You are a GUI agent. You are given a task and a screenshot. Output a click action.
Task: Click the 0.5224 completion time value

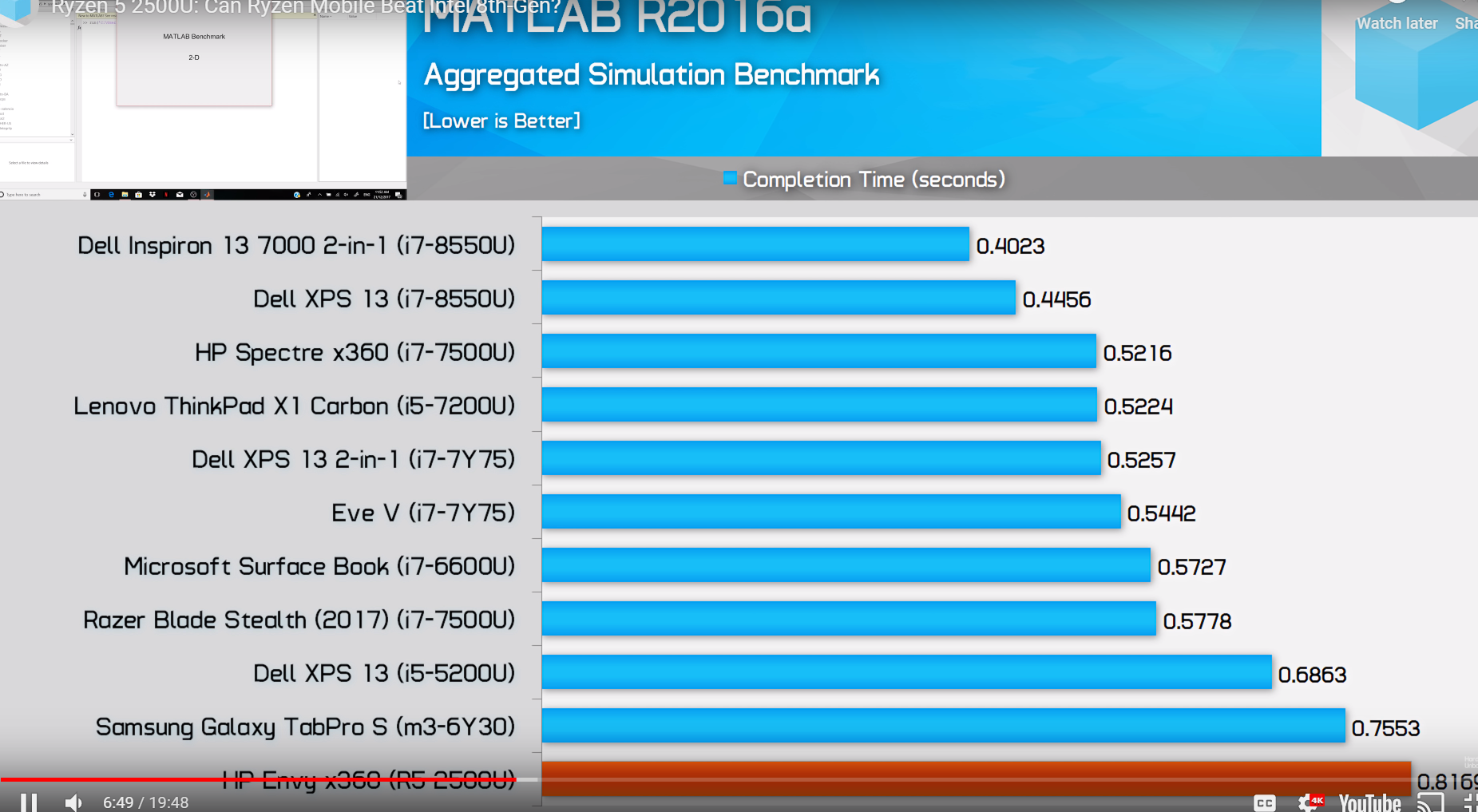pos(1138,406)
